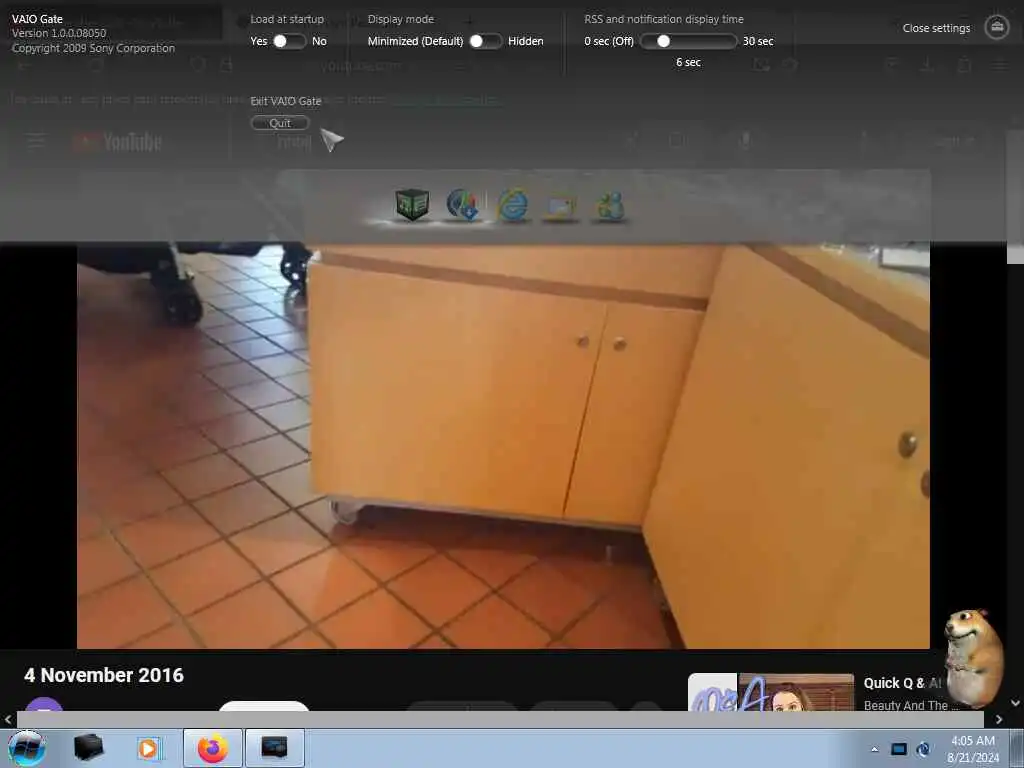Click the vertical scrollbar thumb
The width and height of the screenshot is (1024, 768).
[1016, 197]
